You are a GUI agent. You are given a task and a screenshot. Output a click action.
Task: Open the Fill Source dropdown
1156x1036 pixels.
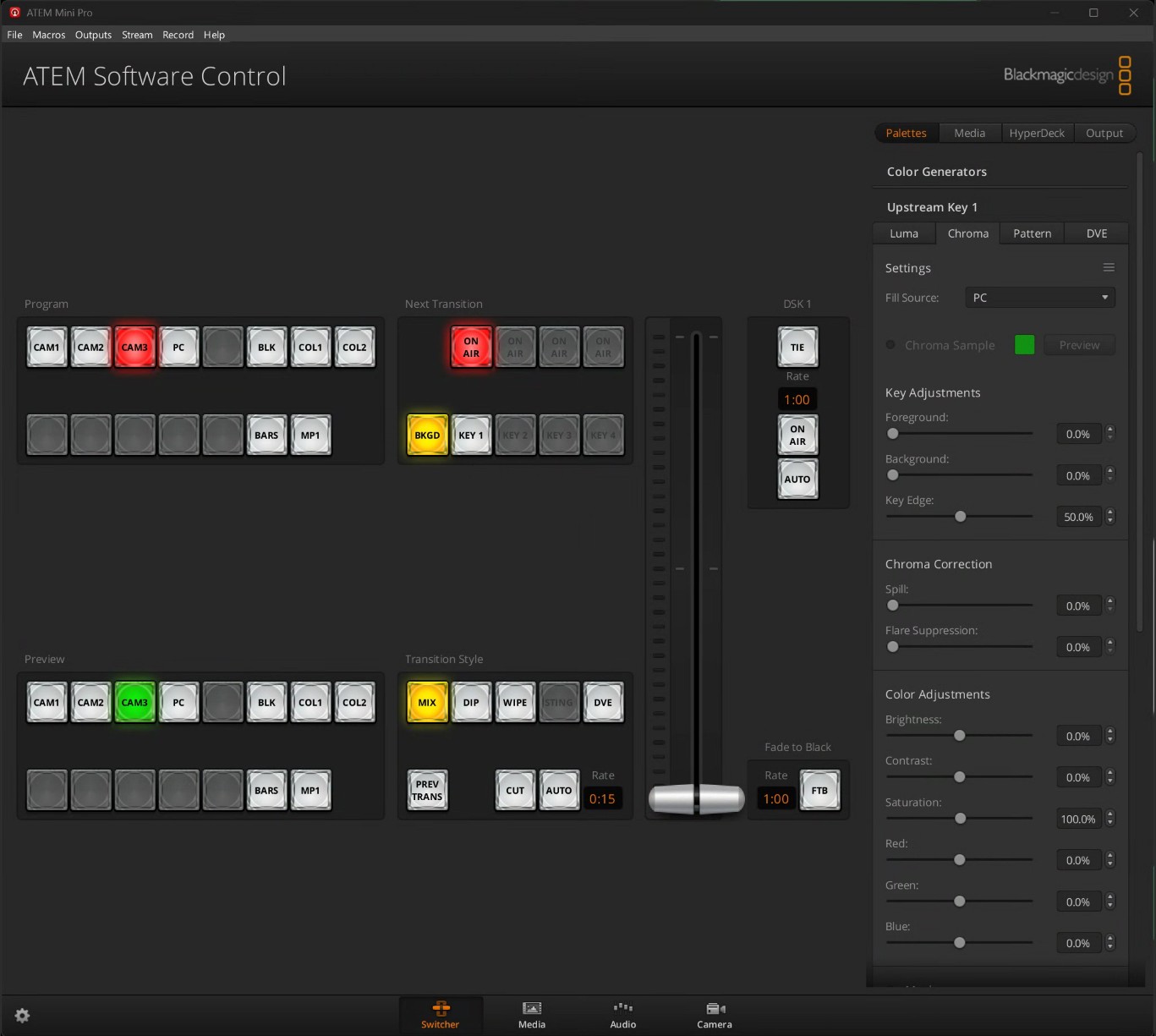pos(1040,298)
